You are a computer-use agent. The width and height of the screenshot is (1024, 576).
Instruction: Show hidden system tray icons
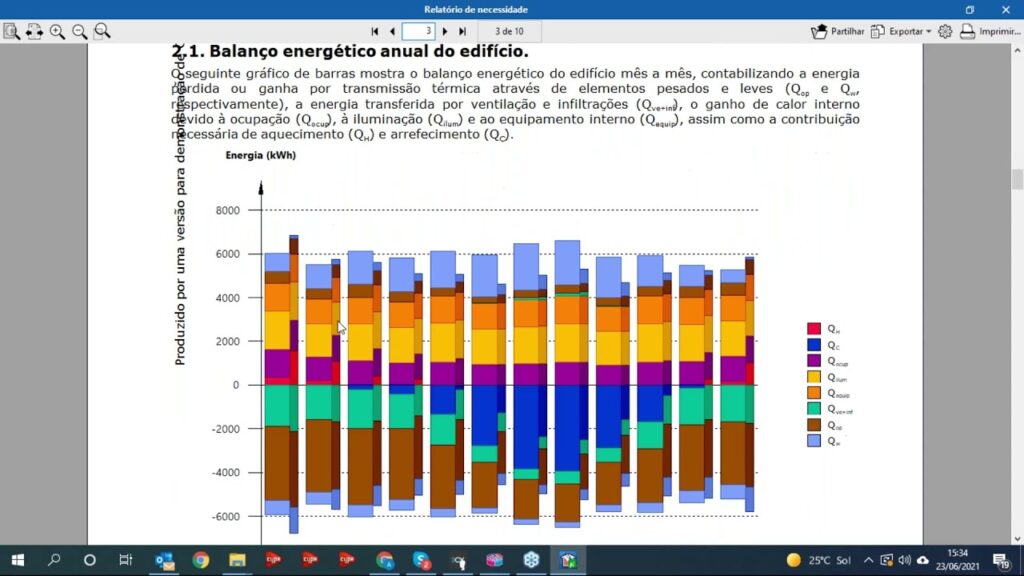pos(868,560)
